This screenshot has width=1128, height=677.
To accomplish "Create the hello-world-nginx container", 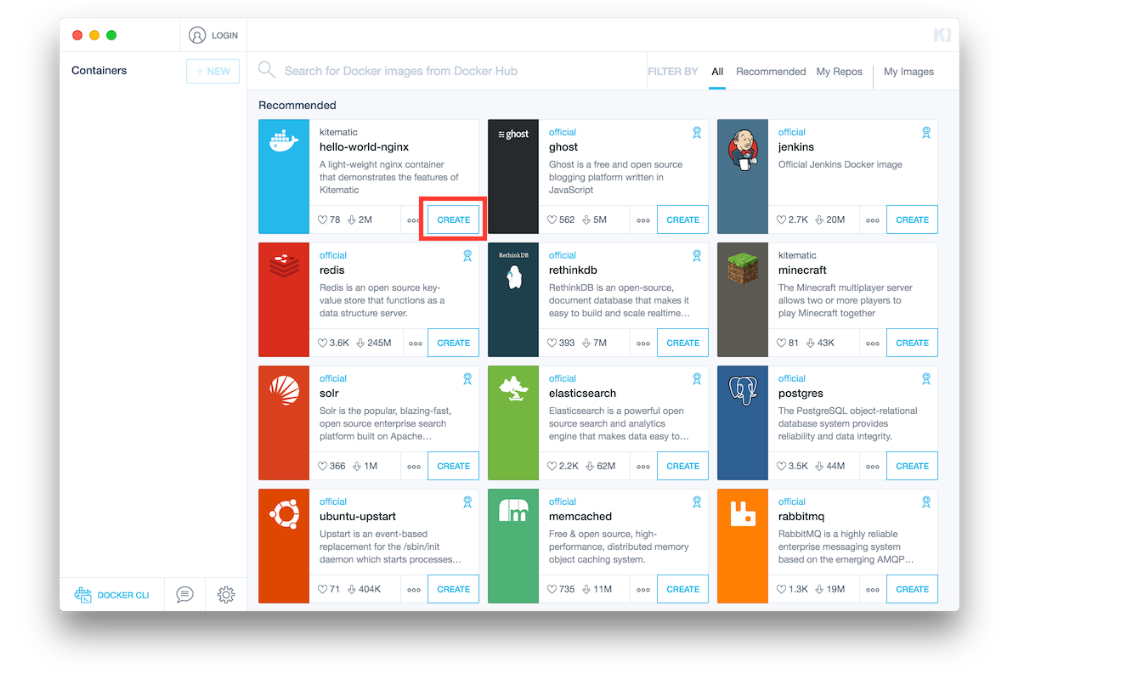I will pyautogui.click(x=453, y=220).
